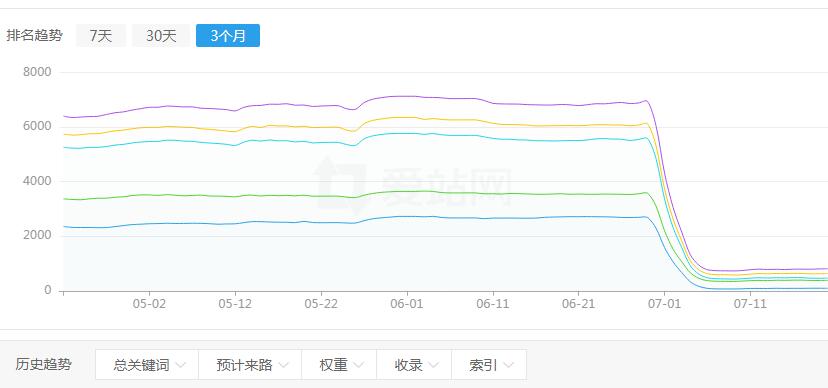Click the chevron arrow beside 权重
The image size is (828, 388).
tap(359, 365)
